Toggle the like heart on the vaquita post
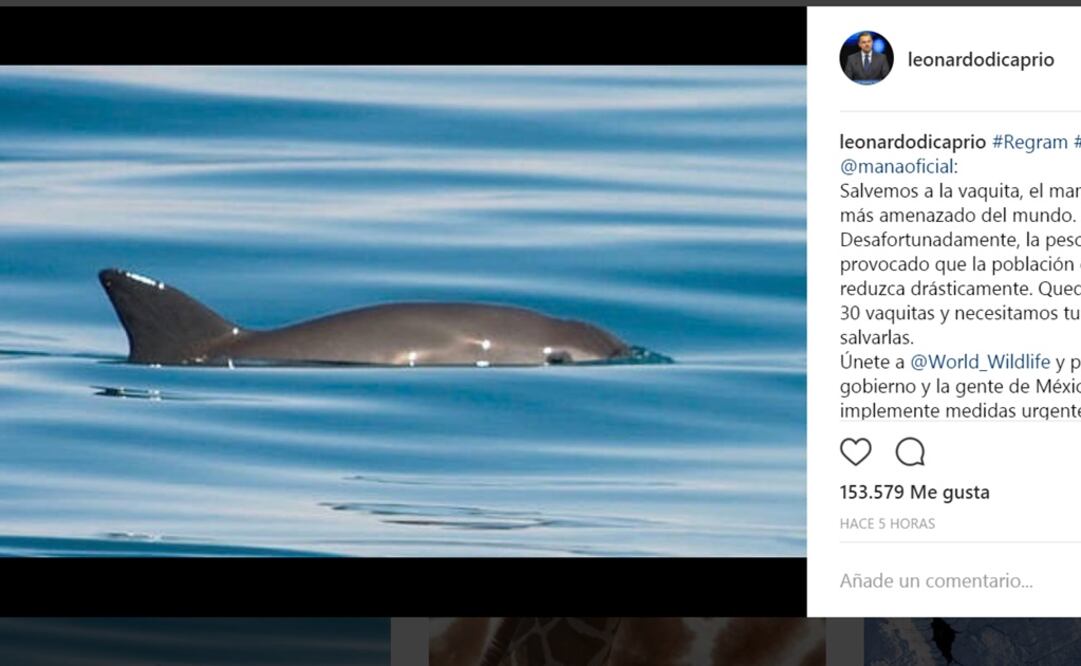 [857, 452]
